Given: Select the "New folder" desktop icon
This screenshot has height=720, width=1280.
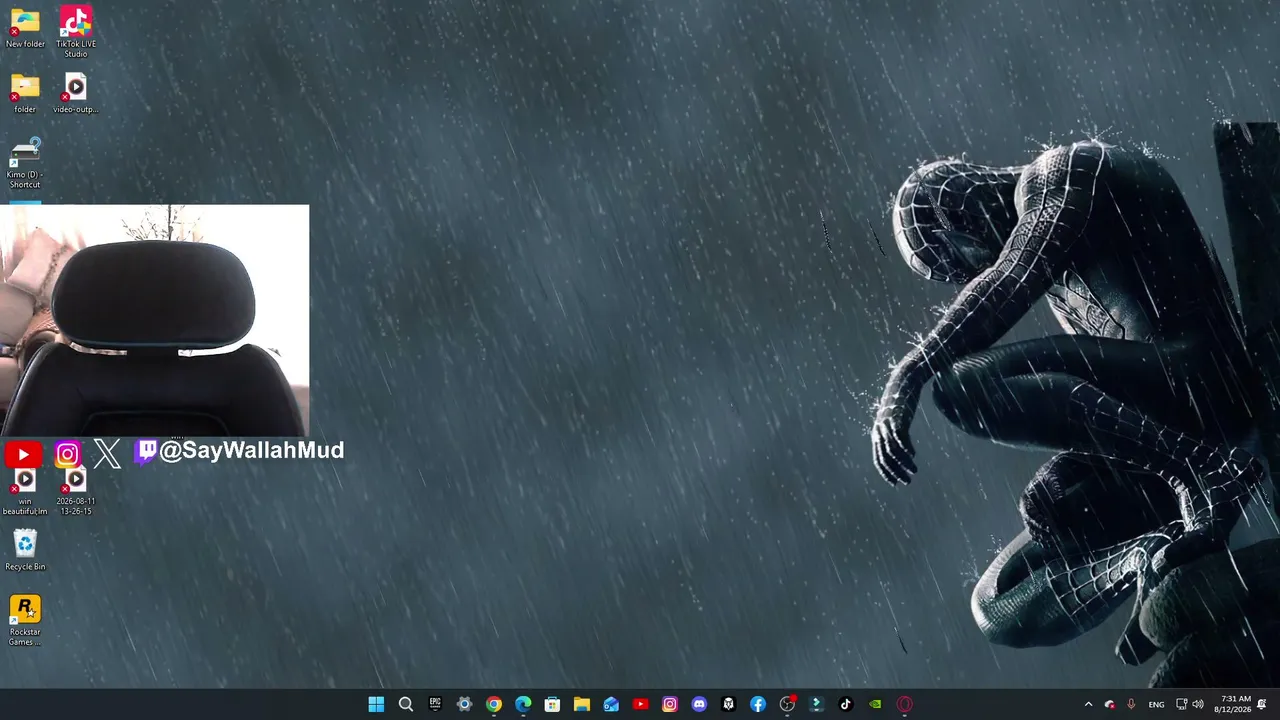Looking at the screenshot, I should point(25,28).
